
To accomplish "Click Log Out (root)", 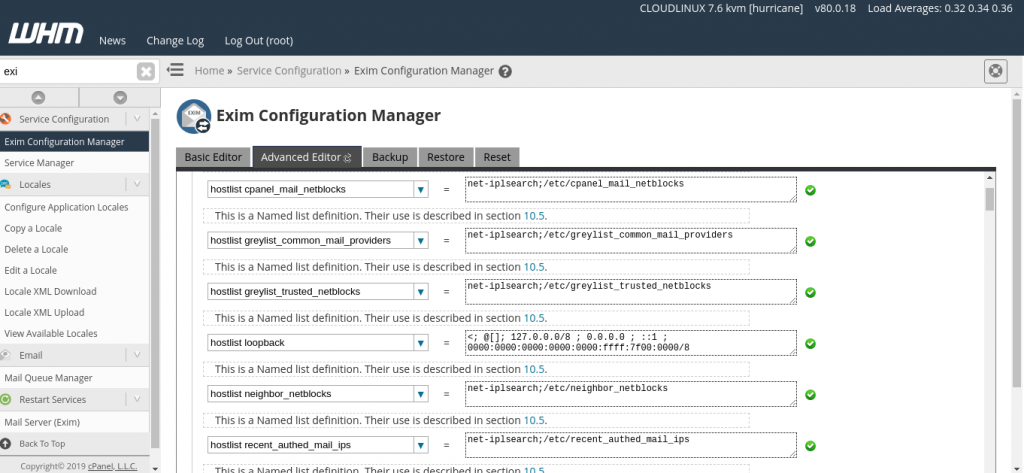I will pyautogui.click(x=259, y=41).
